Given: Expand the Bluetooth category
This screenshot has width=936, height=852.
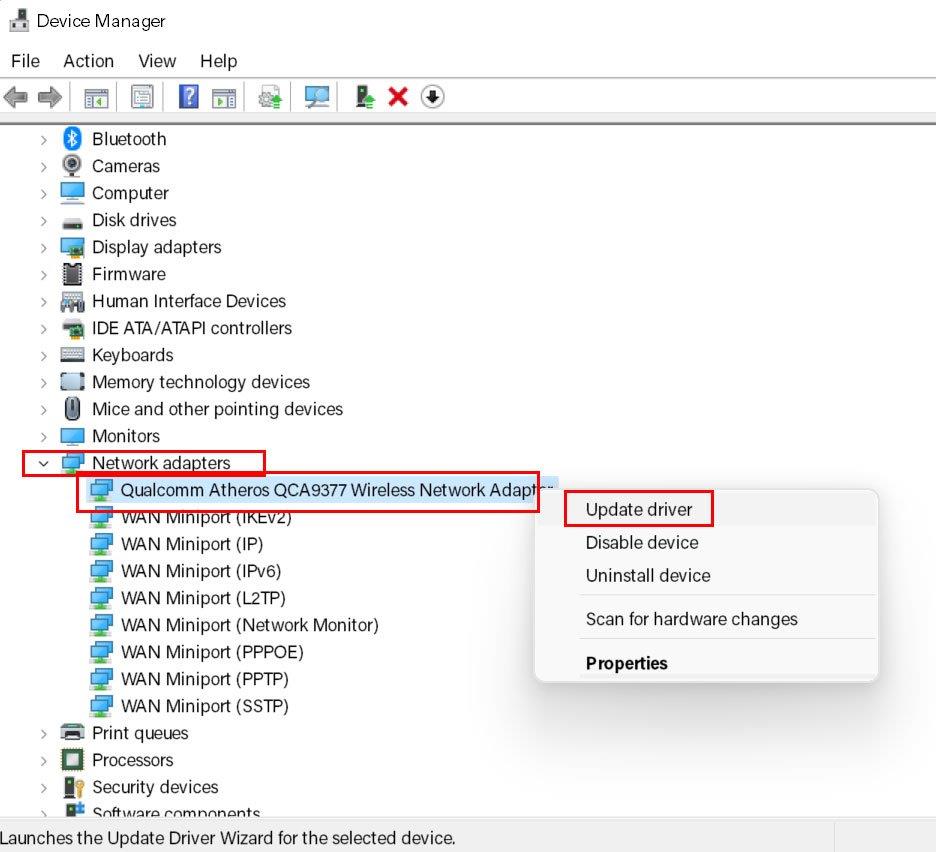Looking at the screenshot, I should 43,139.
